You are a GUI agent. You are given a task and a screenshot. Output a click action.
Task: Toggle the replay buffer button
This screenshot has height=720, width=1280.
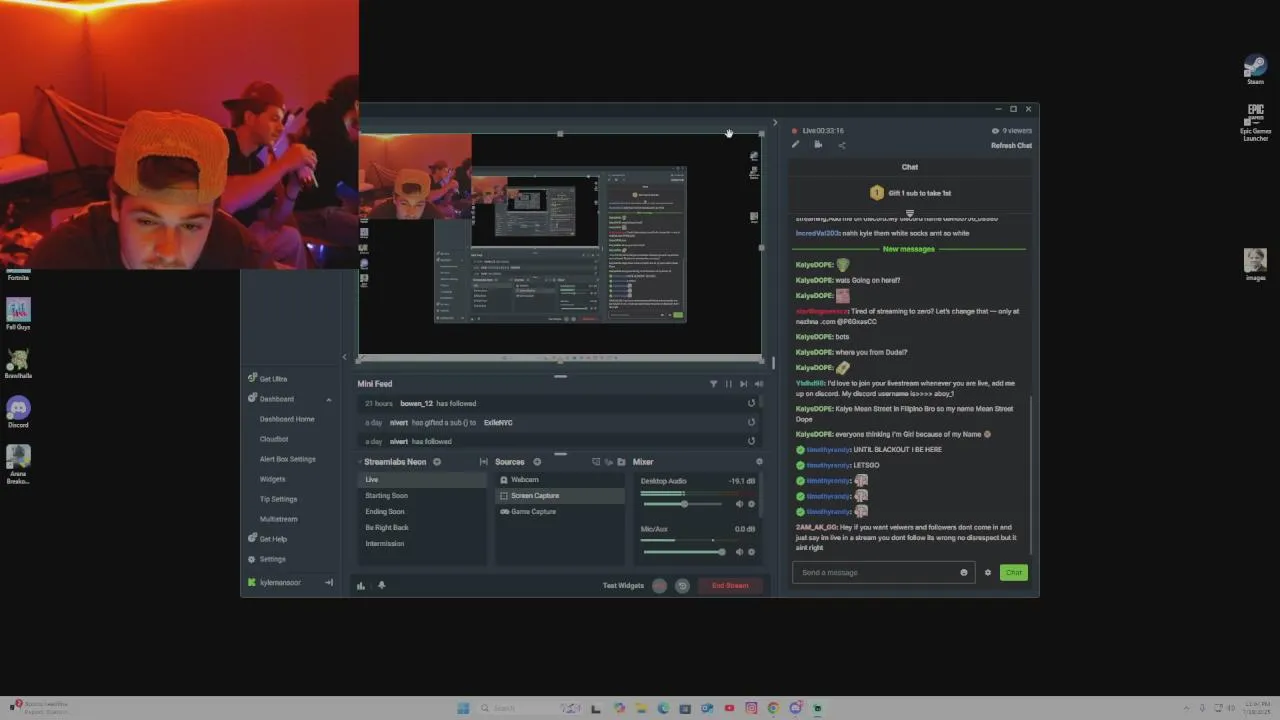tap(682, 585)
